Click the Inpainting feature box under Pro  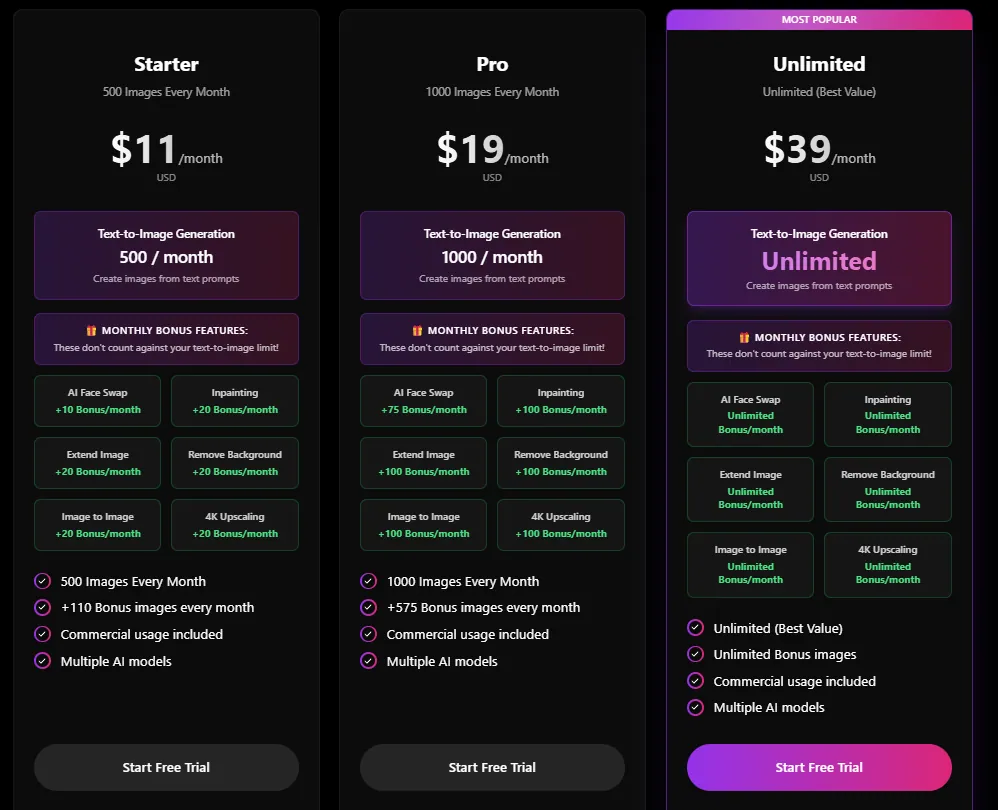coord(561,400)
